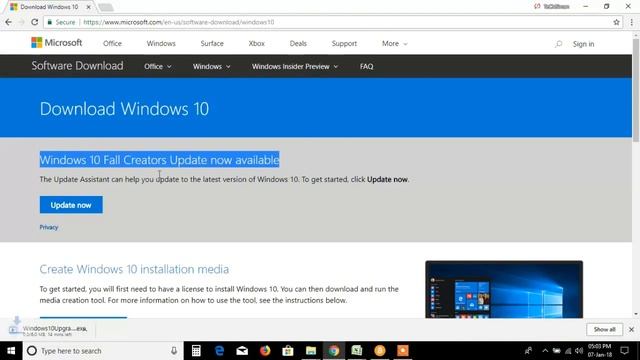The width and height of the screenshot is (640, 360).
Task: Open Office in the top Microsoft menu
Action: point(112,43)
